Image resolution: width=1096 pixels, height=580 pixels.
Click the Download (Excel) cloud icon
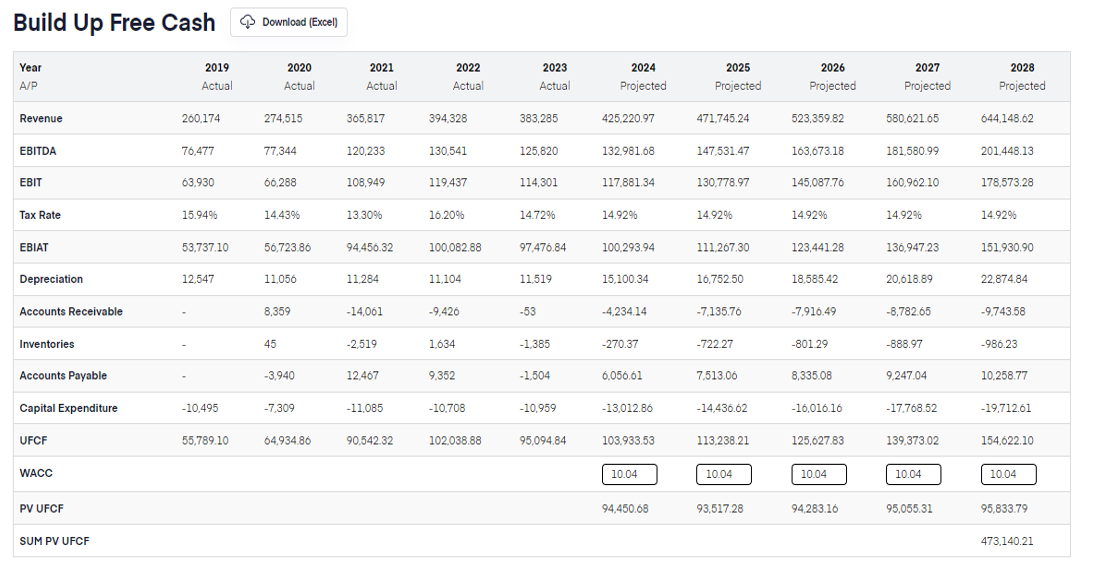(245, 22)
